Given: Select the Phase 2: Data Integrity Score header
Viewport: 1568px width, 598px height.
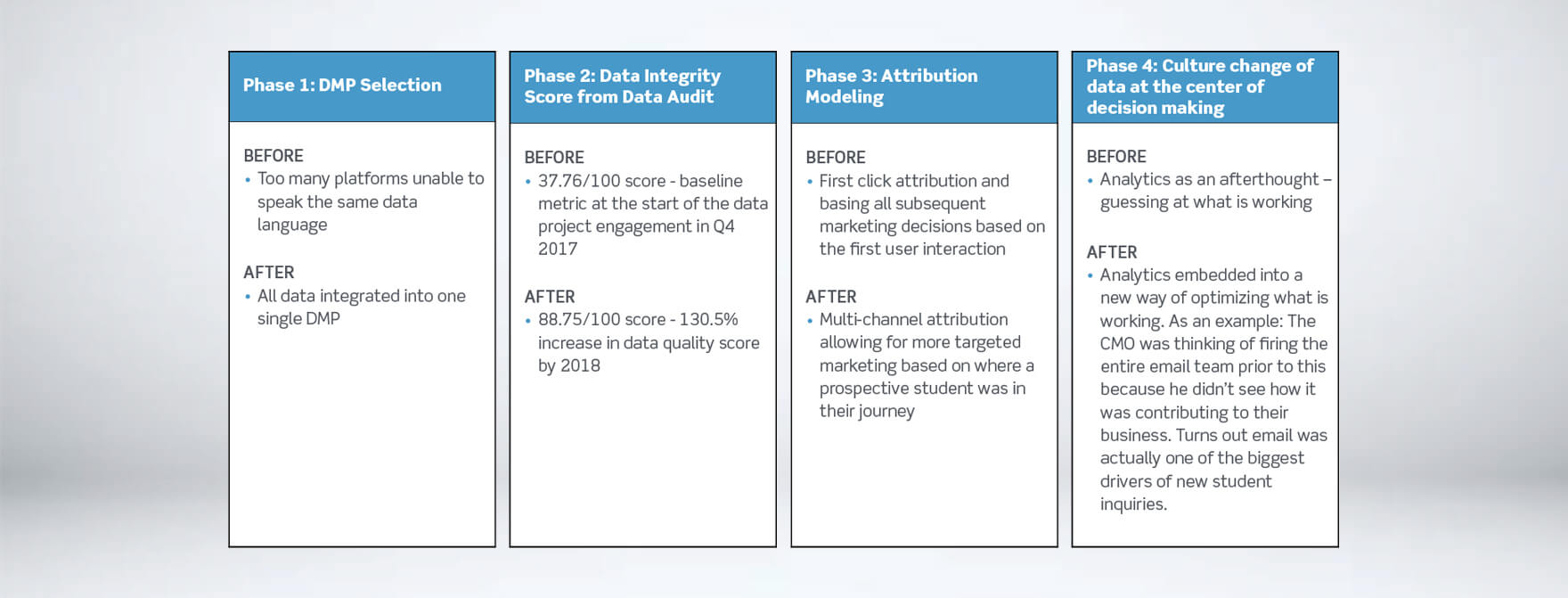Looking at the screenshot, I should (622, 86).
